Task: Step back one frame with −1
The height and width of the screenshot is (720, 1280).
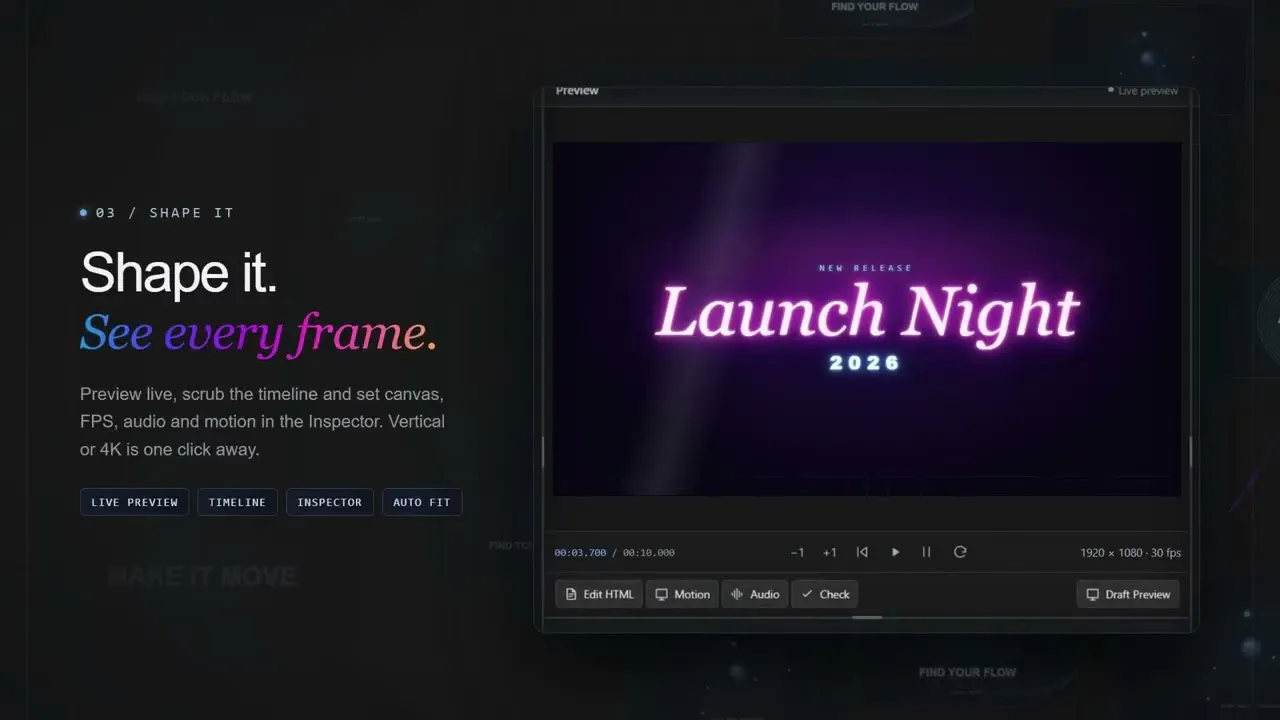Action: point(797,552)
